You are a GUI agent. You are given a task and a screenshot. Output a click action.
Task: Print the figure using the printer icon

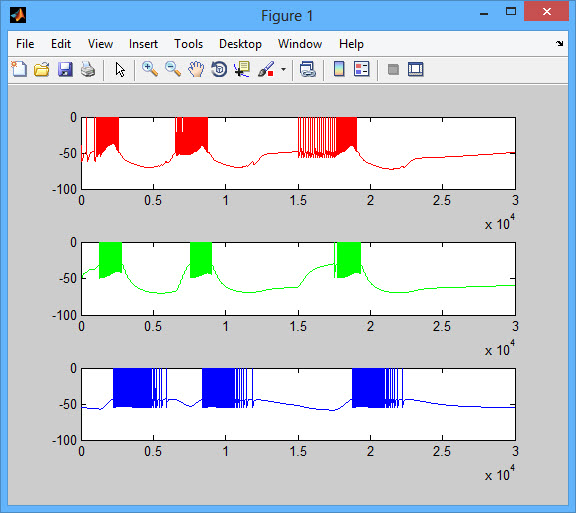[88, 69]
